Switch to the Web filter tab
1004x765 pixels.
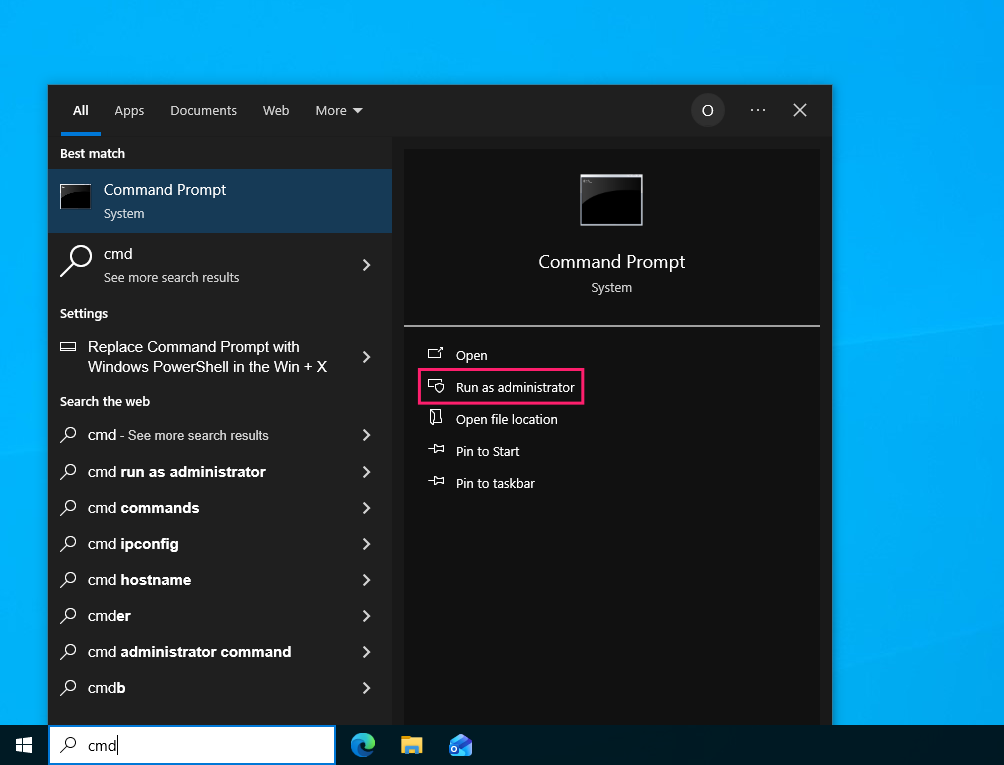[276, 111]
